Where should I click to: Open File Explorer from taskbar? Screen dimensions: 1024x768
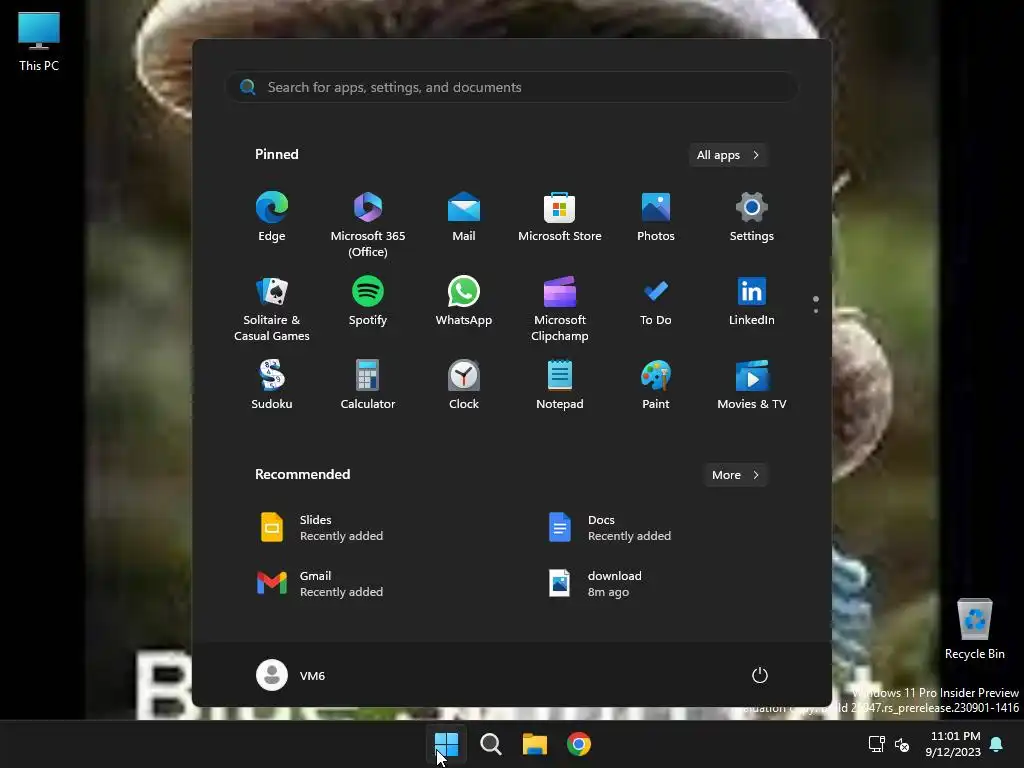tap(535, 744)
